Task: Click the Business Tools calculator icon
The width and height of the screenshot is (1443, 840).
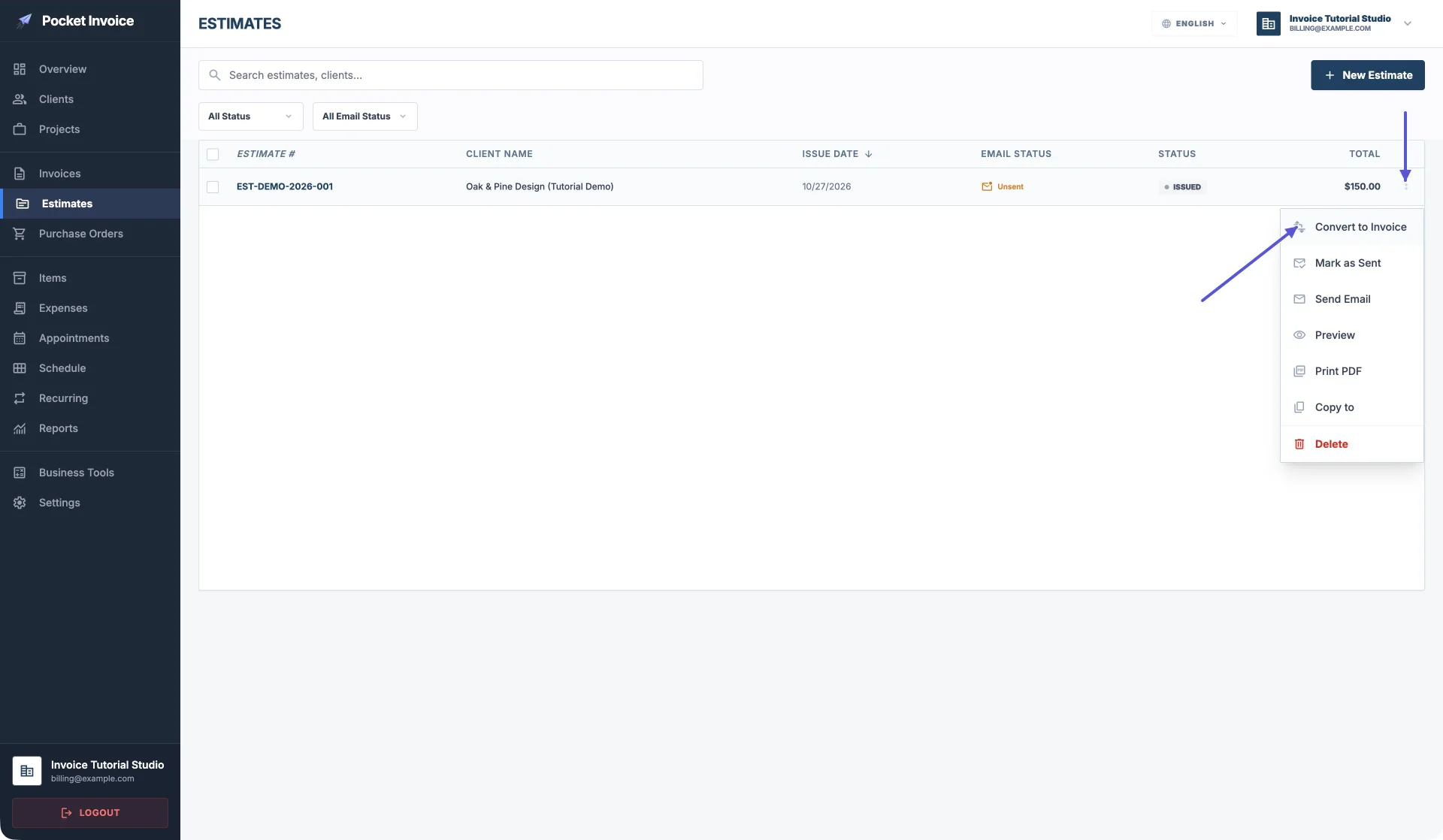Action: click(x=20, y=473)
